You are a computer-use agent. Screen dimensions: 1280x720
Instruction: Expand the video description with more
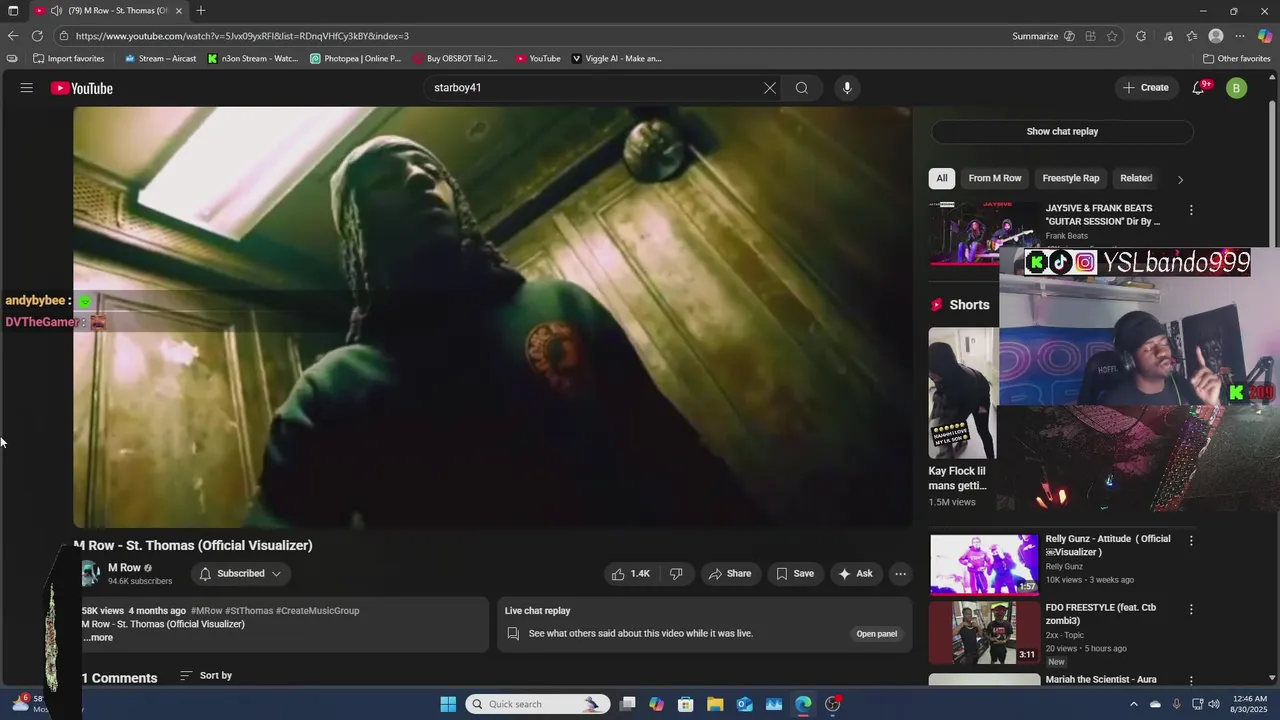98,637
